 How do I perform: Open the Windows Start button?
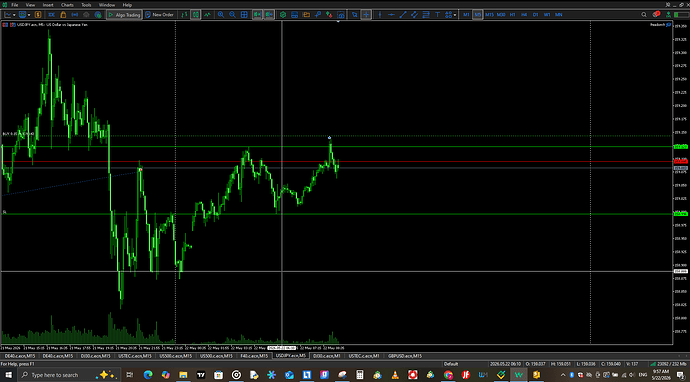[8, 375]
